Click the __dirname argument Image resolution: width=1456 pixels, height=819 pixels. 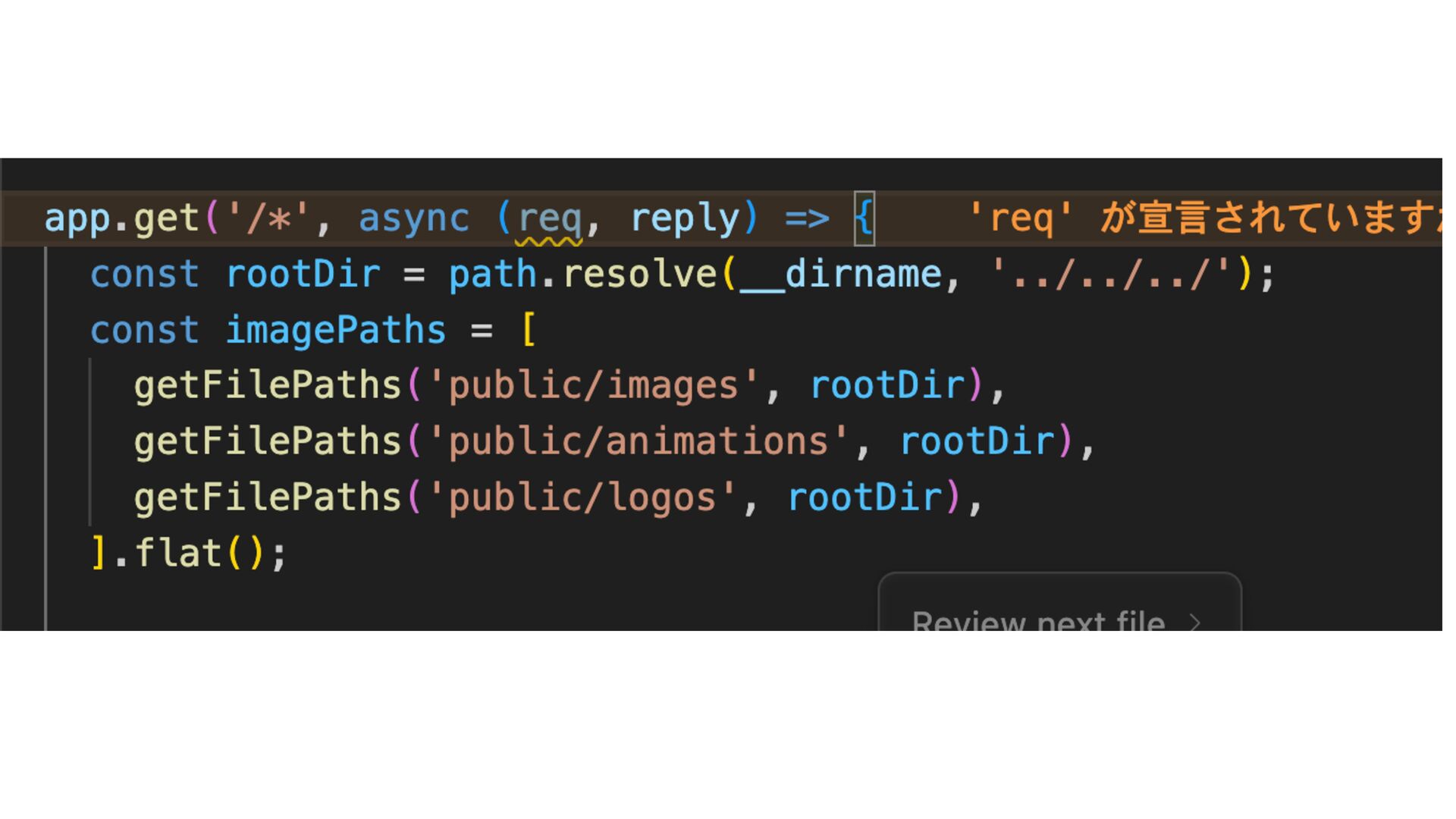pos(840,274)
